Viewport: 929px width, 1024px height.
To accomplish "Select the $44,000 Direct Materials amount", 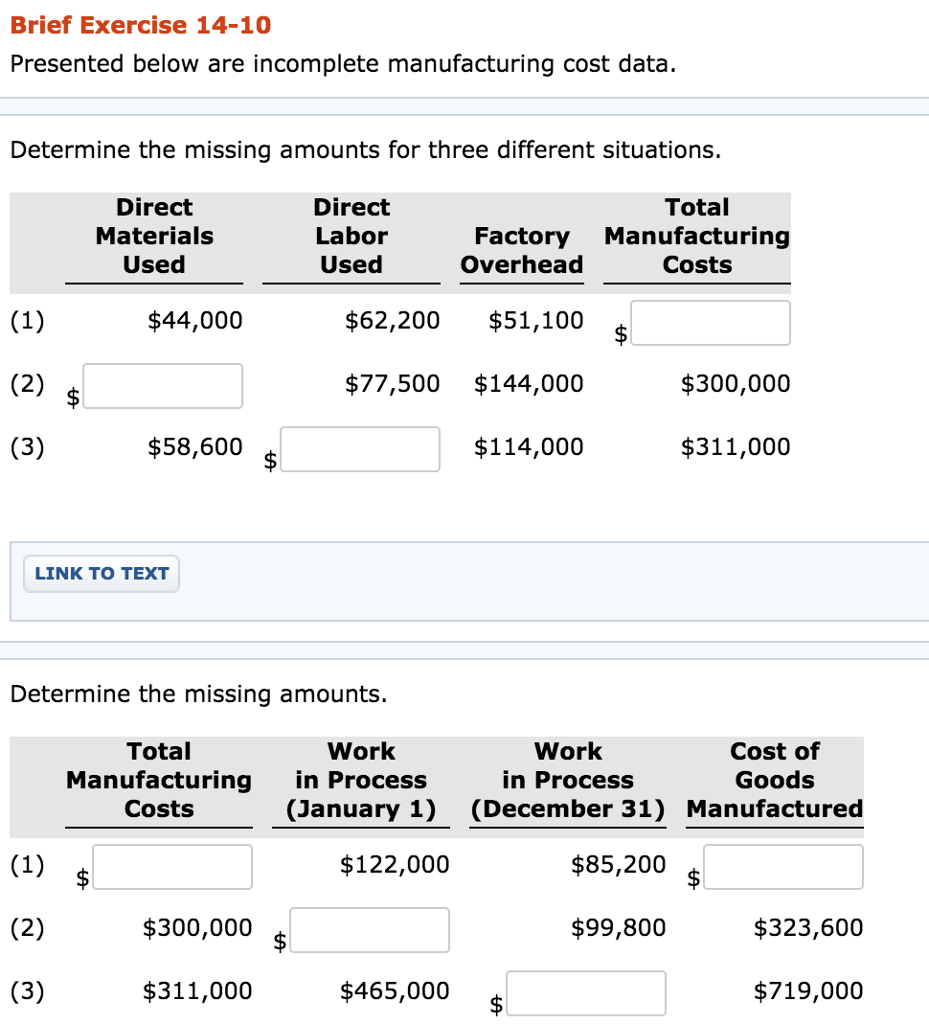I will point(196,320).
